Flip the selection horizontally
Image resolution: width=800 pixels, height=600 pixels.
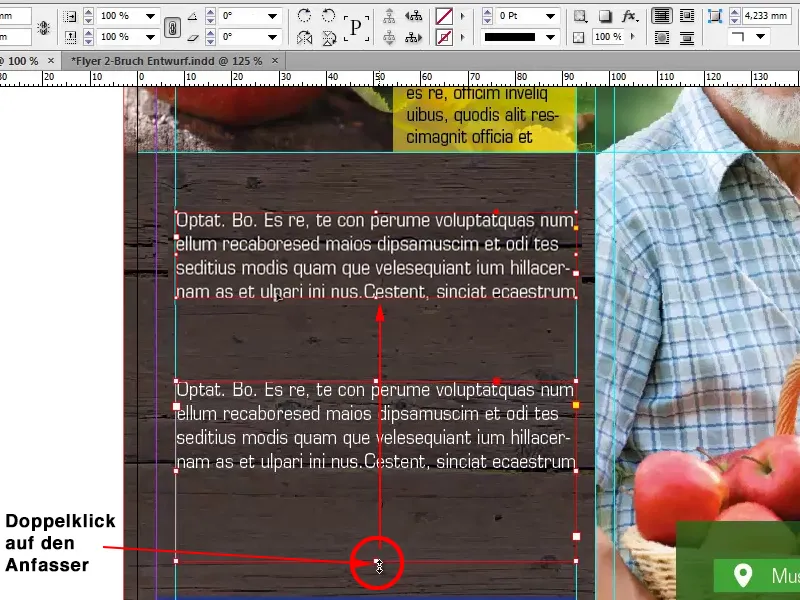click(304, 37)
